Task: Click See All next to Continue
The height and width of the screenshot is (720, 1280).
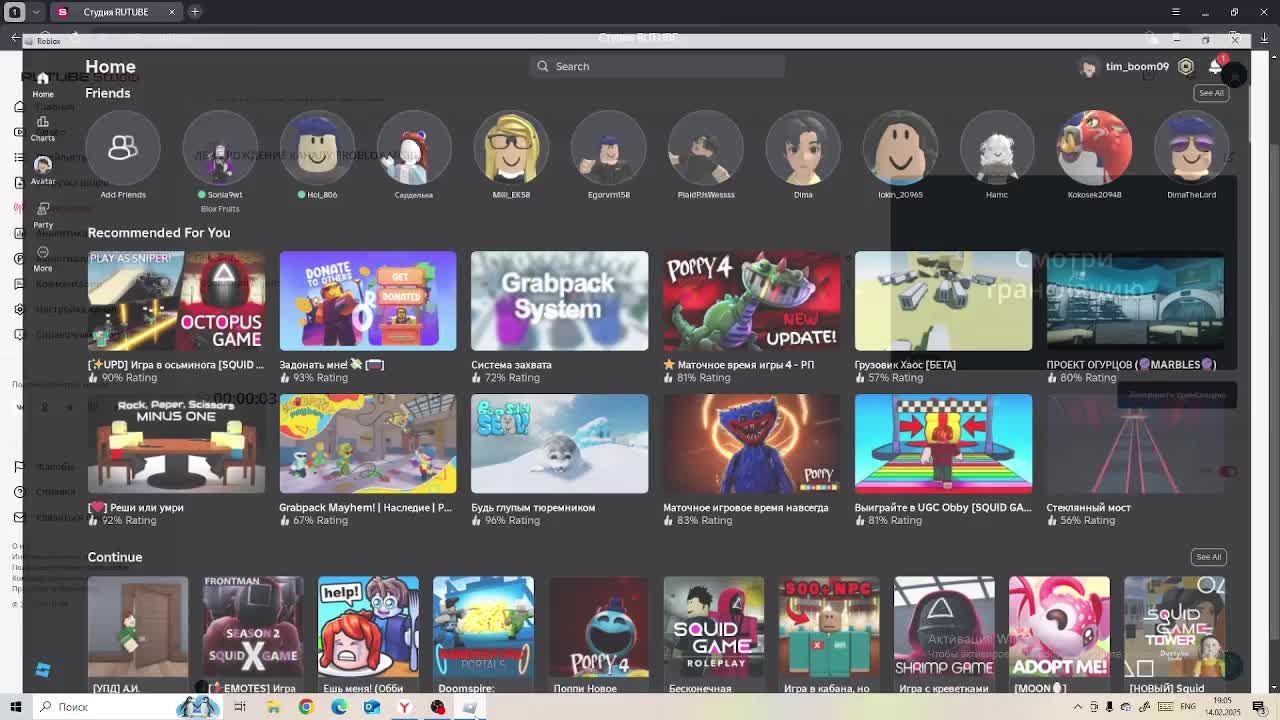Action: point(1209,557)
